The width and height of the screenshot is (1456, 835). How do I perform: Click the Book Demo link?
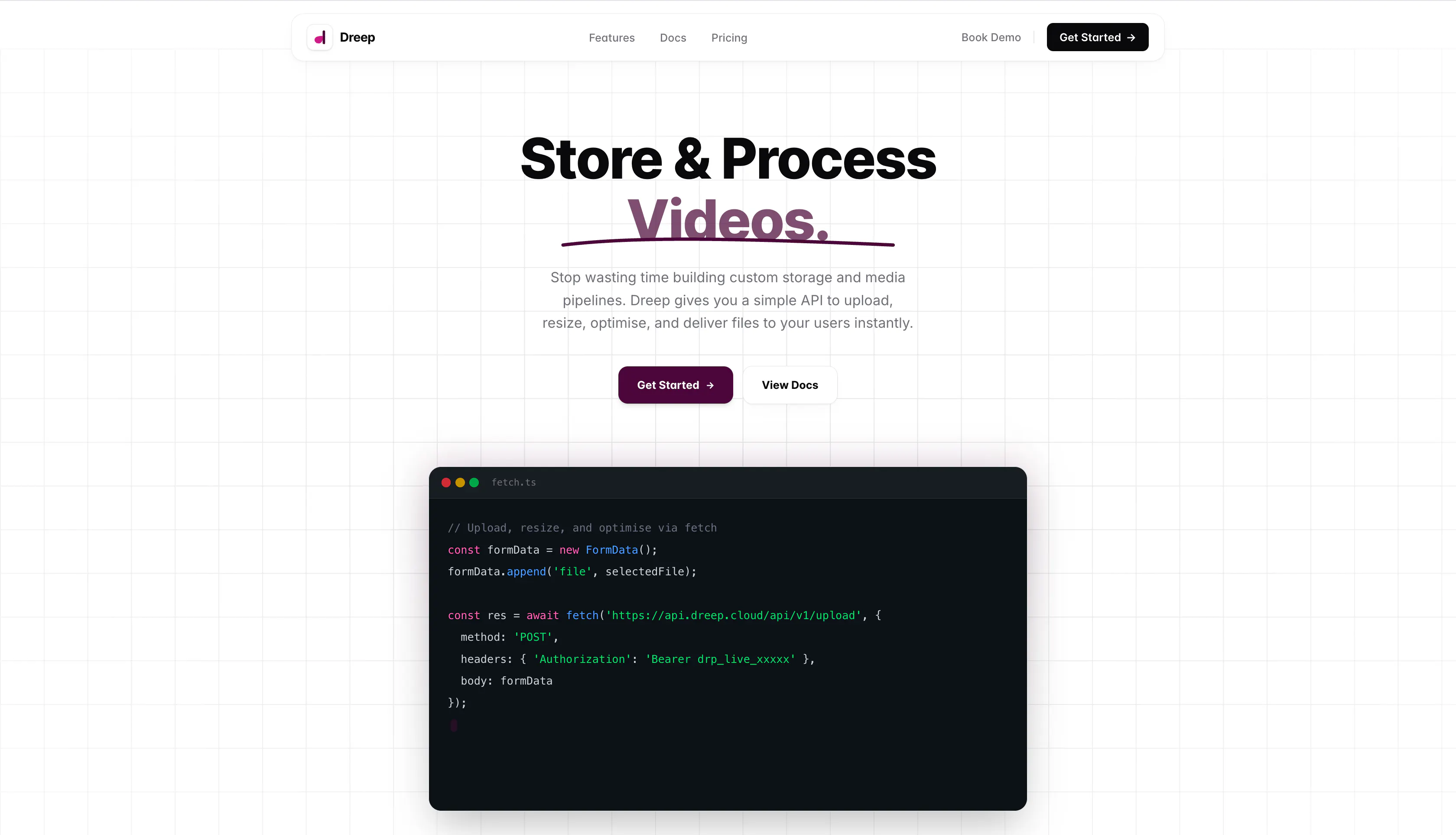(991, 37)
